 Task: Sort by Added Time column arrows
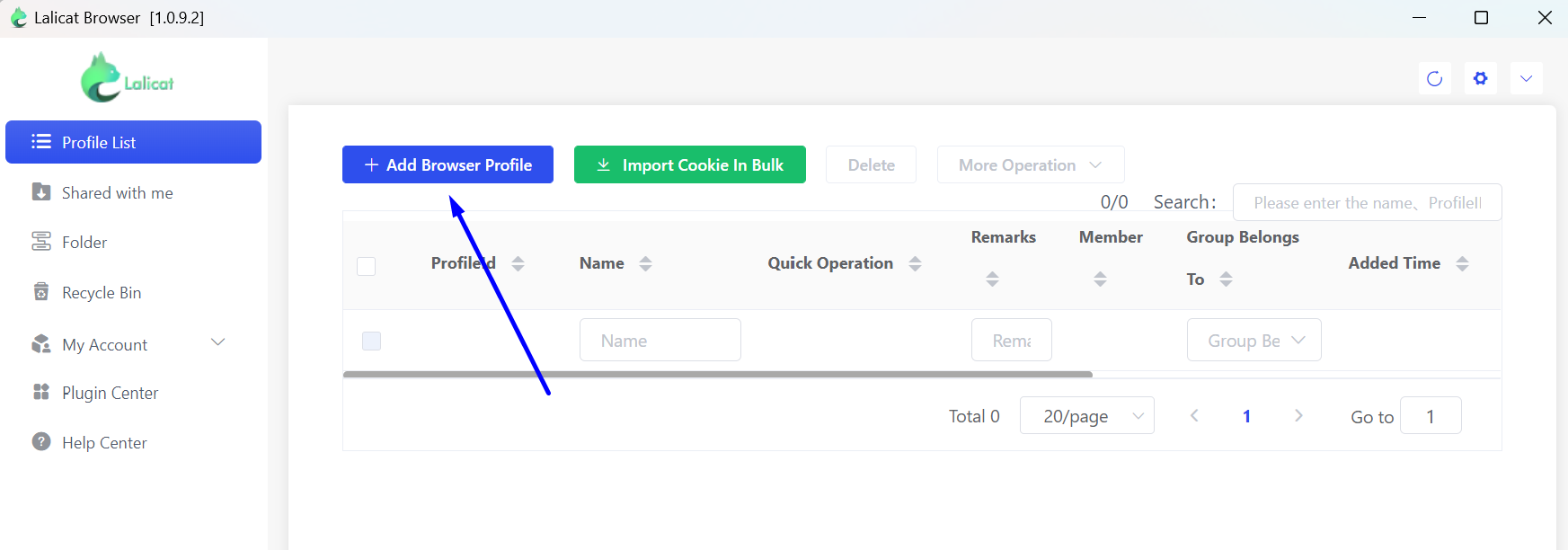1462,263
